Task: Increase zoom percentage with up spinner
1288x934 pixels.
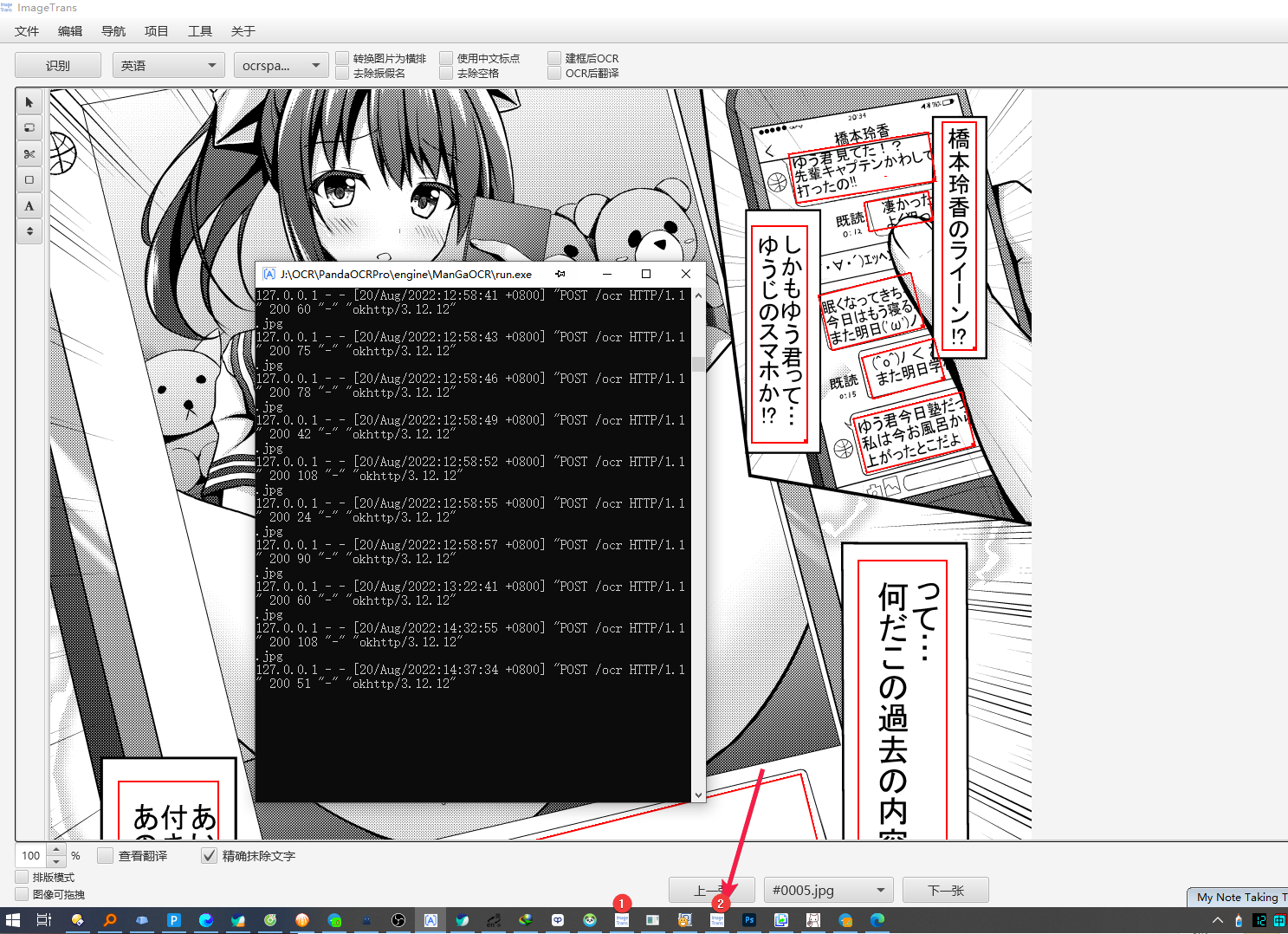Action: (x=56, y=850)
